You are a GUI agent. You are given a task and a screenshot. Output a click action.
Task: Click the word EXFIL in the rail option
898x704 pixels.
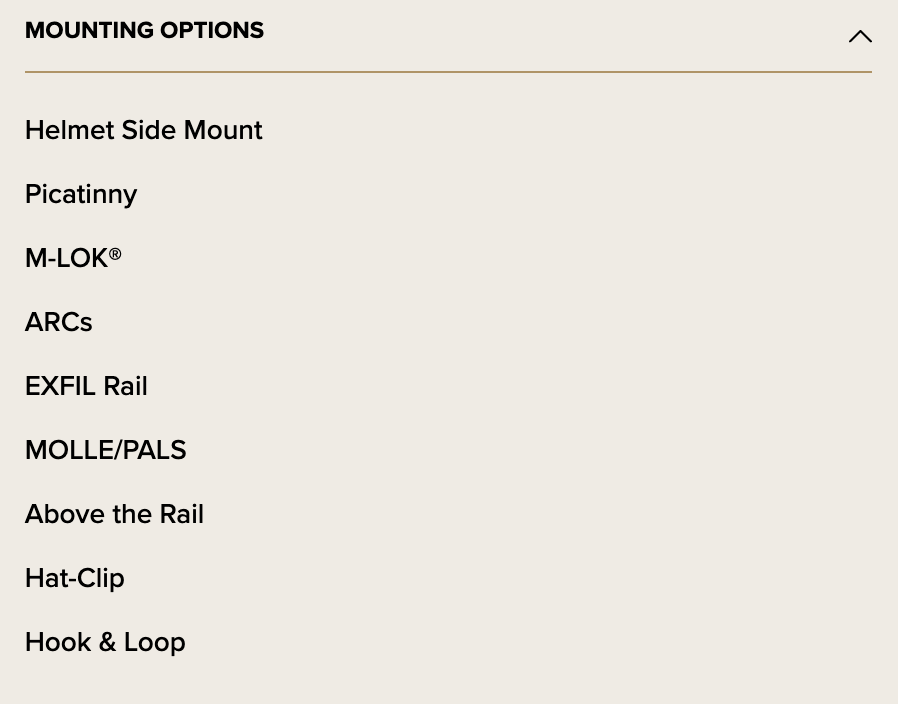point(60,386)
